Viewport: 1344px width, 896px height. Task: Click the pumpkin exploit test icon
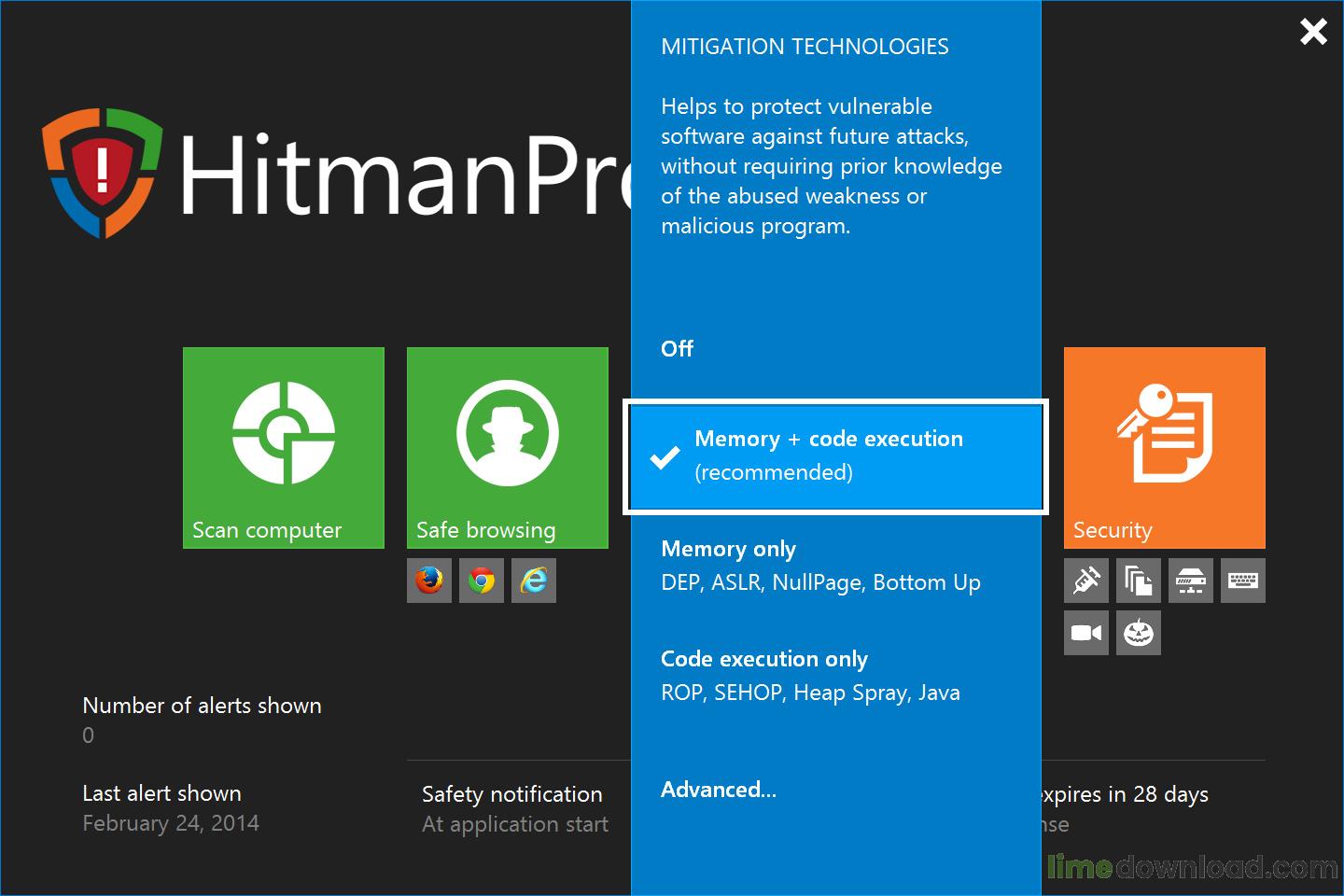tap(1138, 632)
